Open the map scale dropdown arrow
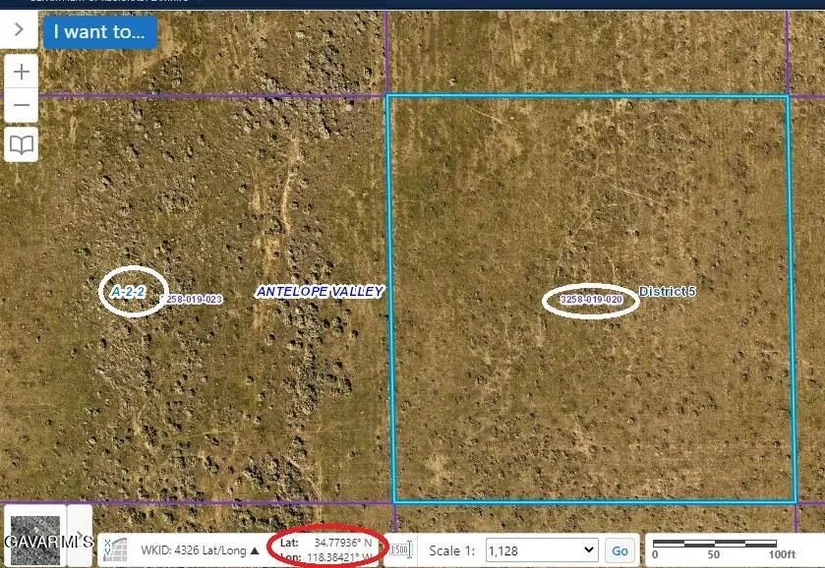825x568 pixels. point(587,550)
